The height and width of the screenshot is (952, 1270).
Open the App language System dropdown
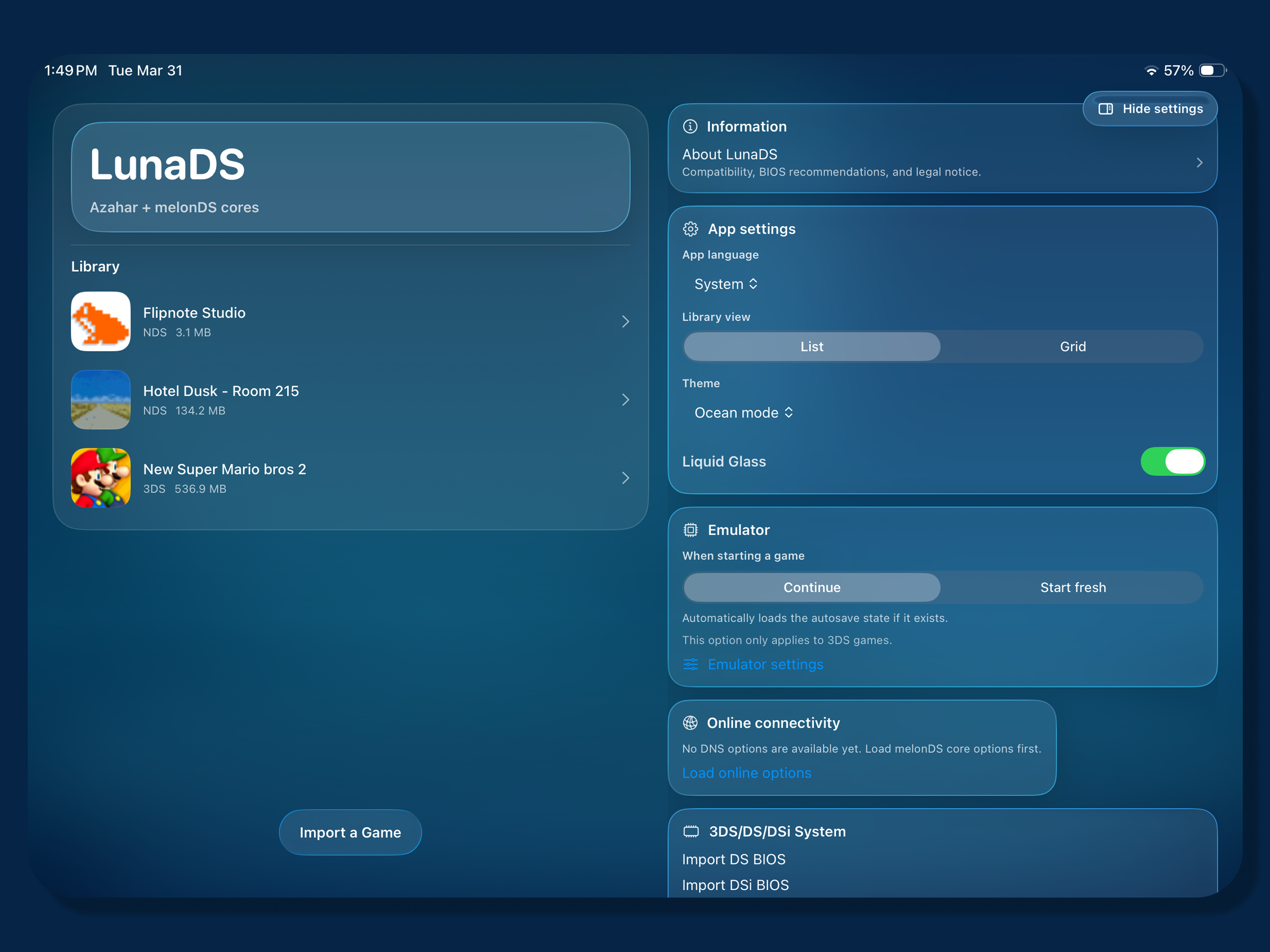click(725, 284)
